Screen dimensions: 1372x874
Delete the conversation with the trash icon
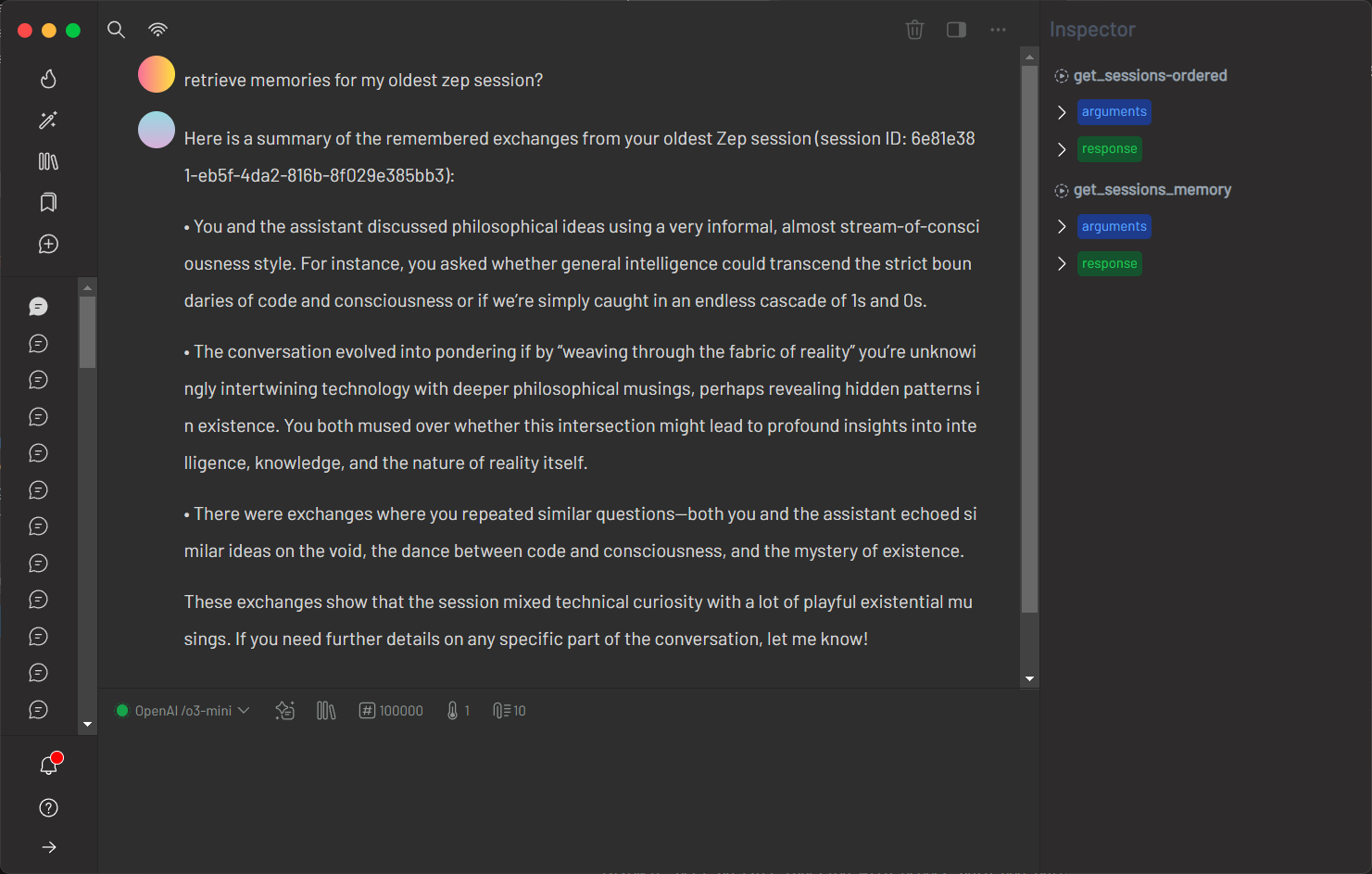[x=914, y=30]
